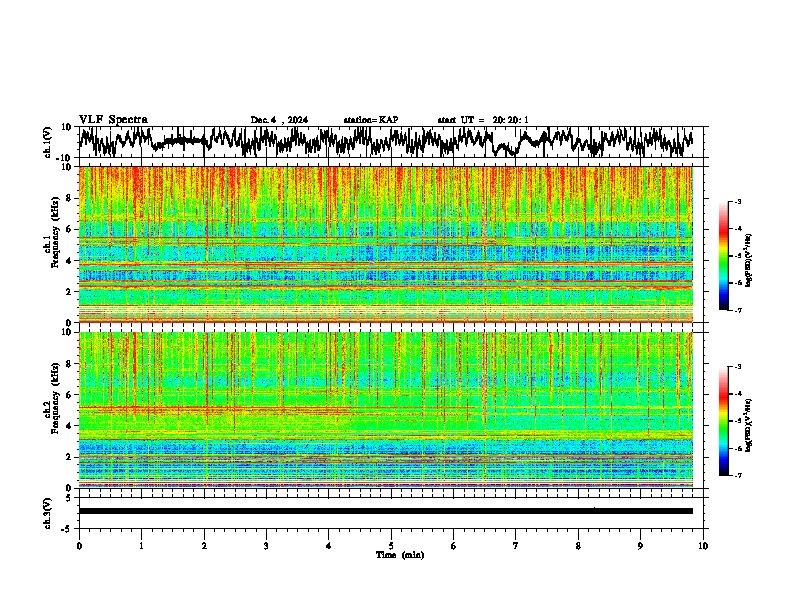
Task: Click the ch.3(V) axis label
Action: (x=48, y=513)
